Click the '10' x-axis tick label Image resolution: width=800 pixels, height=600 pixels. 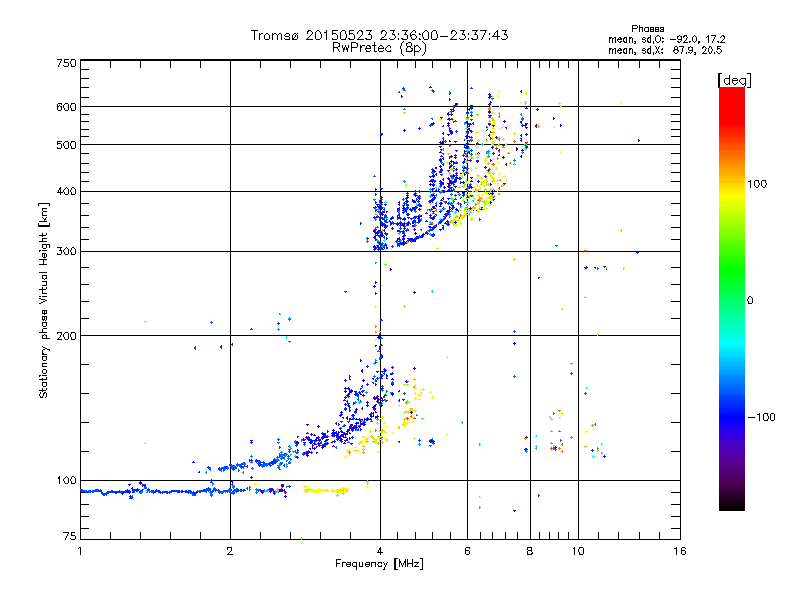578,551
